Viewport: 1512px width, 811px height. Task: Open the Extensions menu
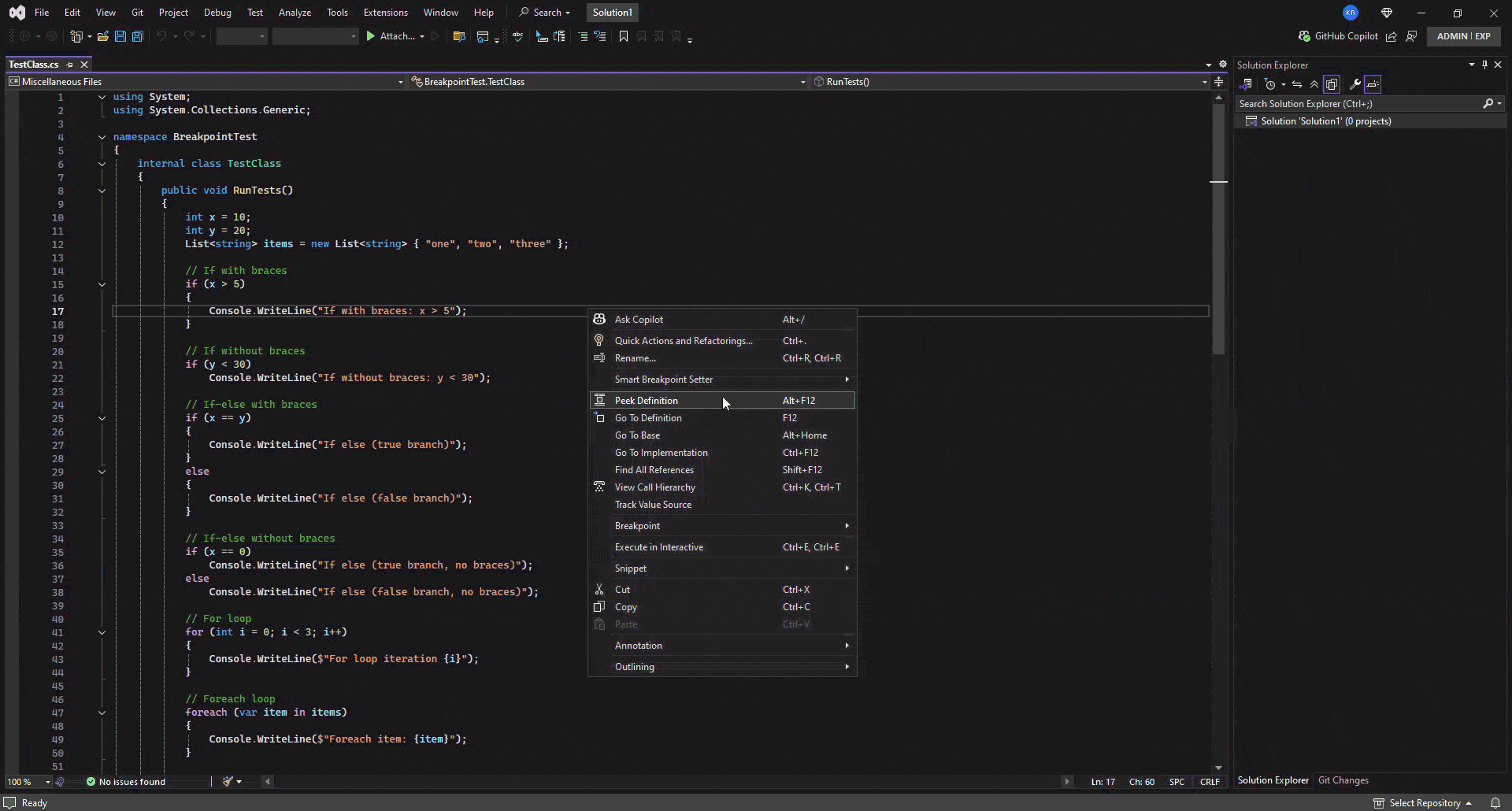385,13
